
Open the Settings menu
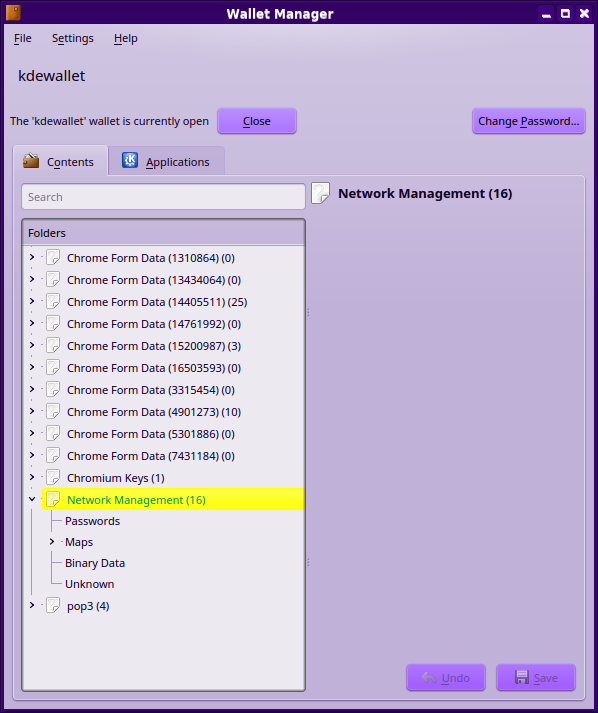tap(73, 38)
